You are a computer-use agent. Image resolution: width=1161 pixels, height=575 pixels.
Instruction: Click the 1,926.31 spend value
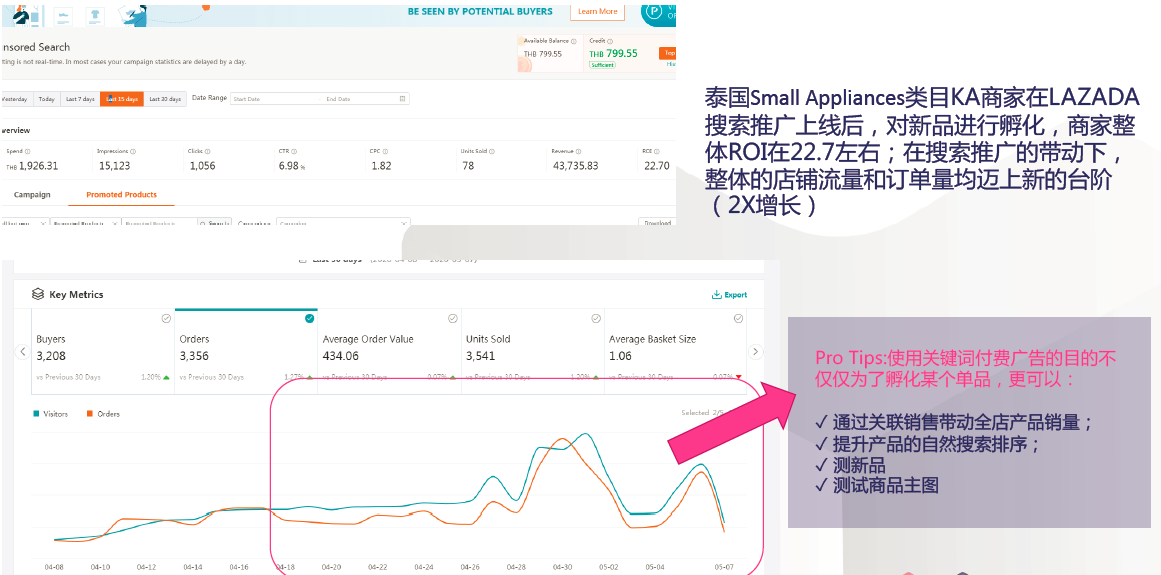[x=38, y=166]
